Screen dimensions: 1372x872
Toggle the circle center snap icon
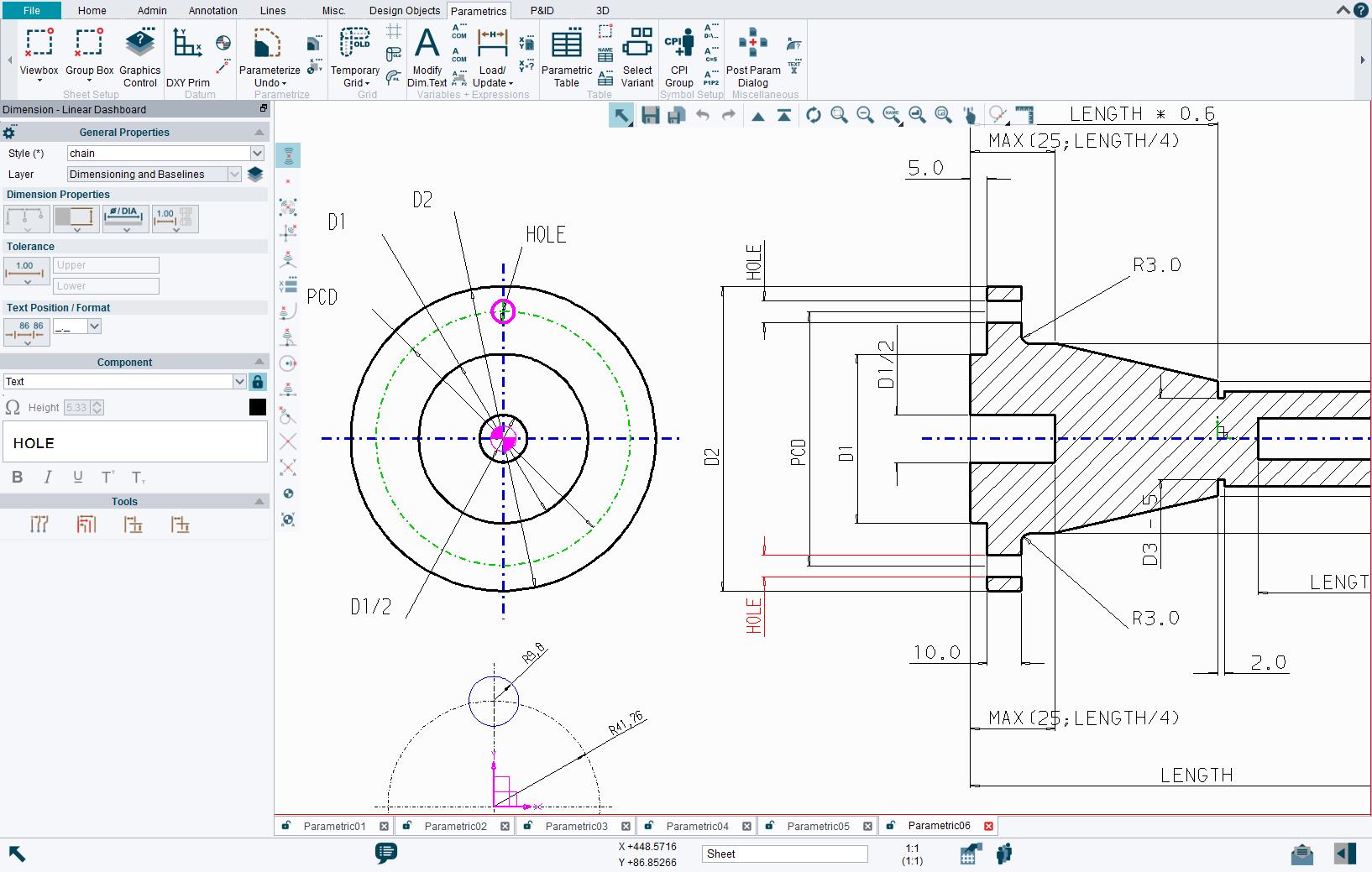coord(288,363)
